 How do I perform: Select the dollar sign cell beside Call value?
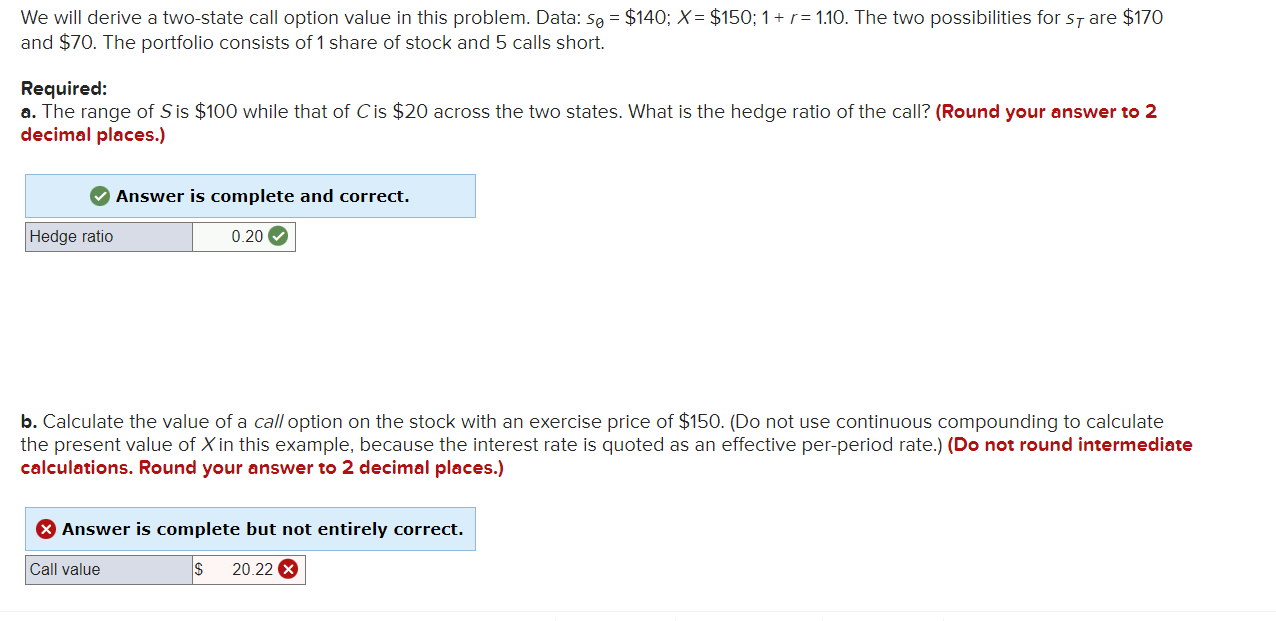pyautogui.click(x=199, y=569)
